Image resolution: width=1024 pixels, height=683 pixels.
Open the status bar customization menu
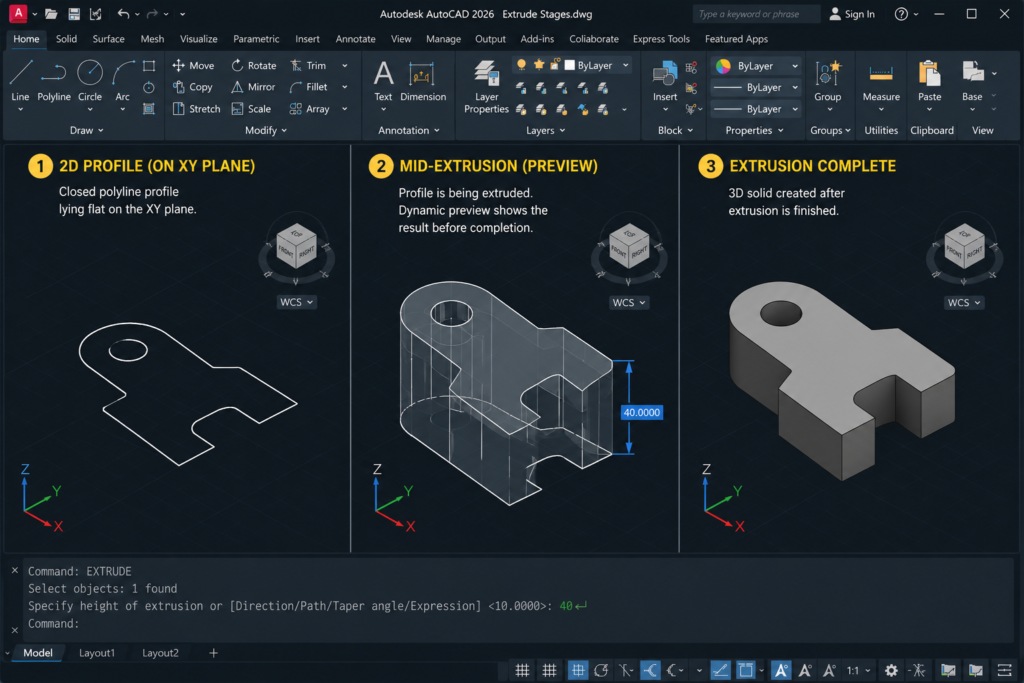click(1004, 670)
